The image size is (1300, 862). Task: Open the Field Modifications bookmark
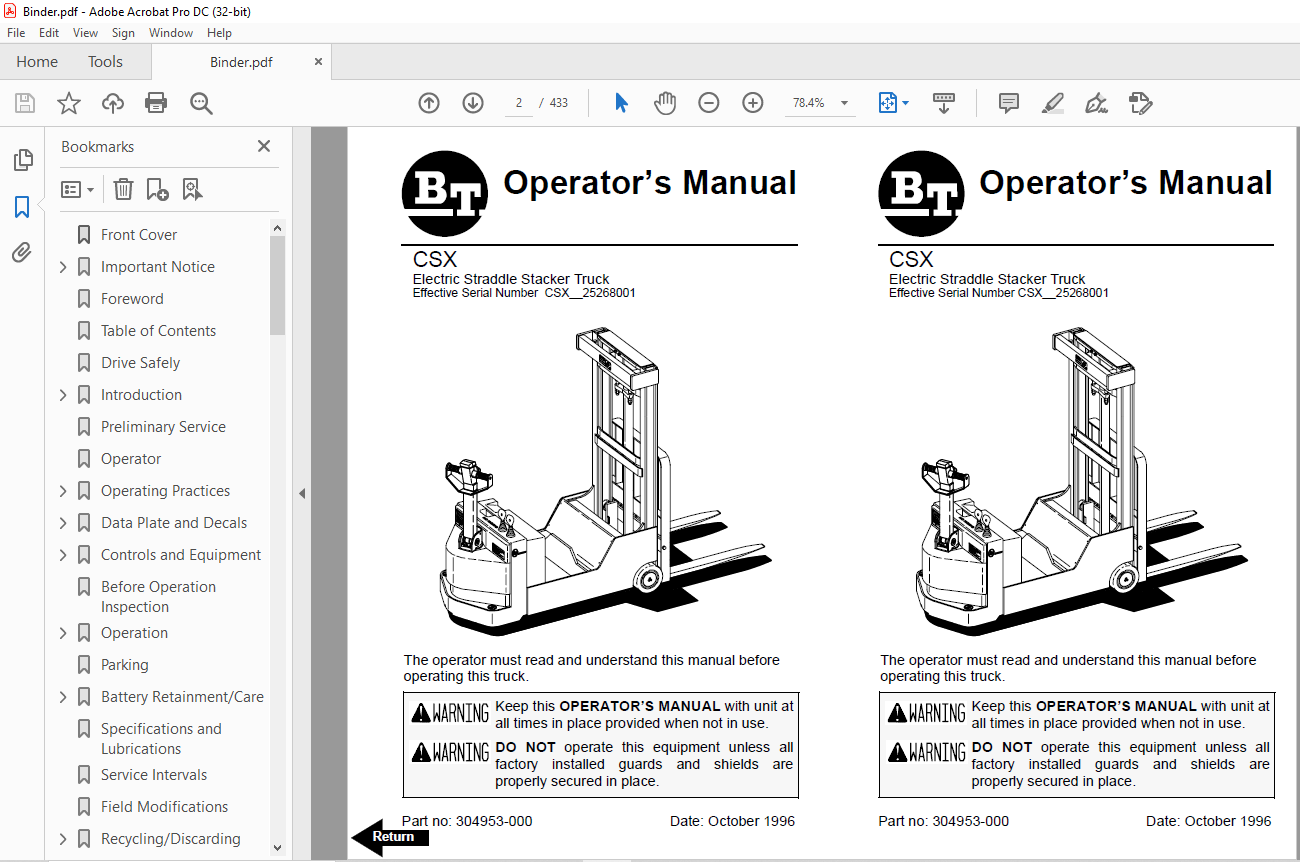coord(164,807)
